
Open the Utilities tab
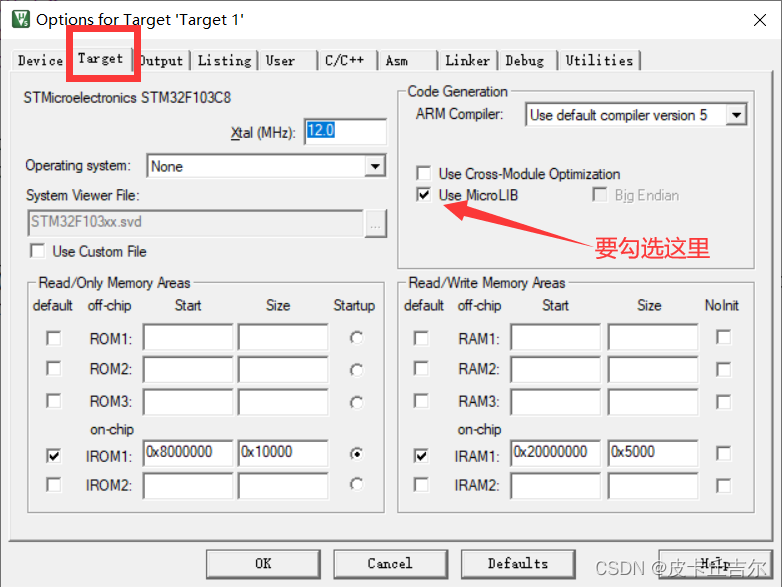pyautogui.click(x=599, y=61)
